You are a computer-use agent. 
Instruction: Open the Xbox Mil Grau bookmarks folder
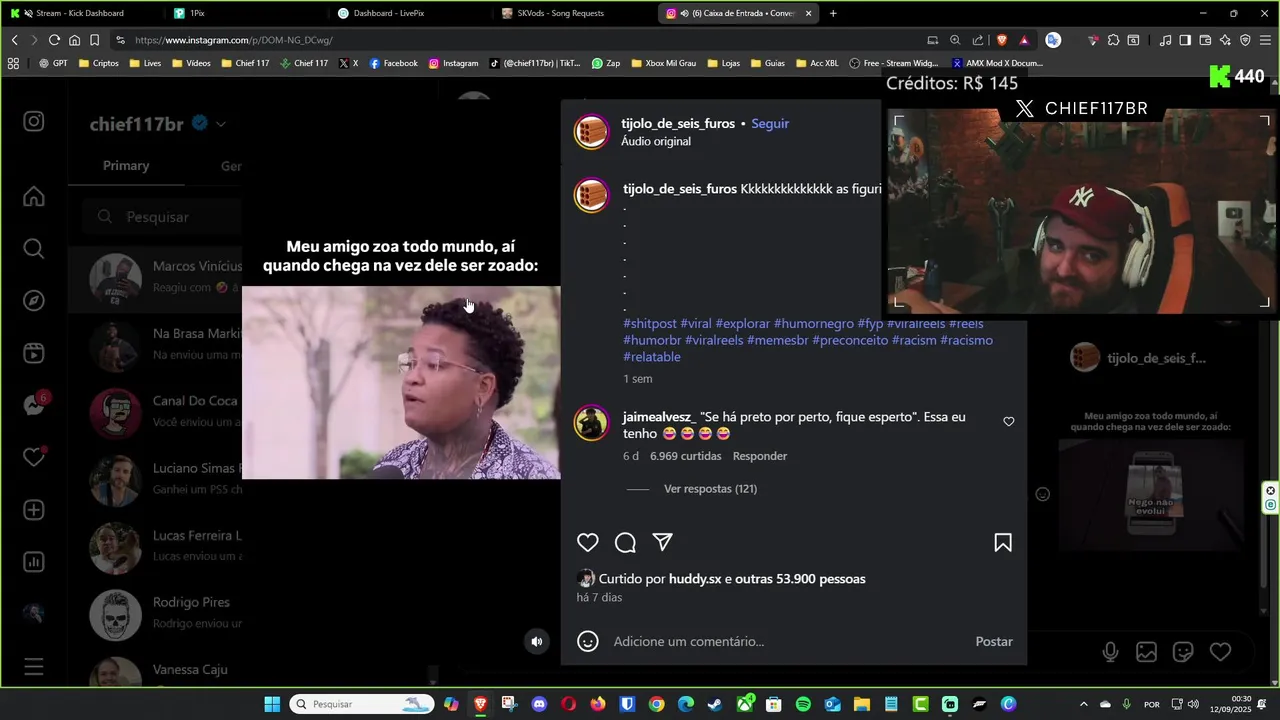coord(662,63)
